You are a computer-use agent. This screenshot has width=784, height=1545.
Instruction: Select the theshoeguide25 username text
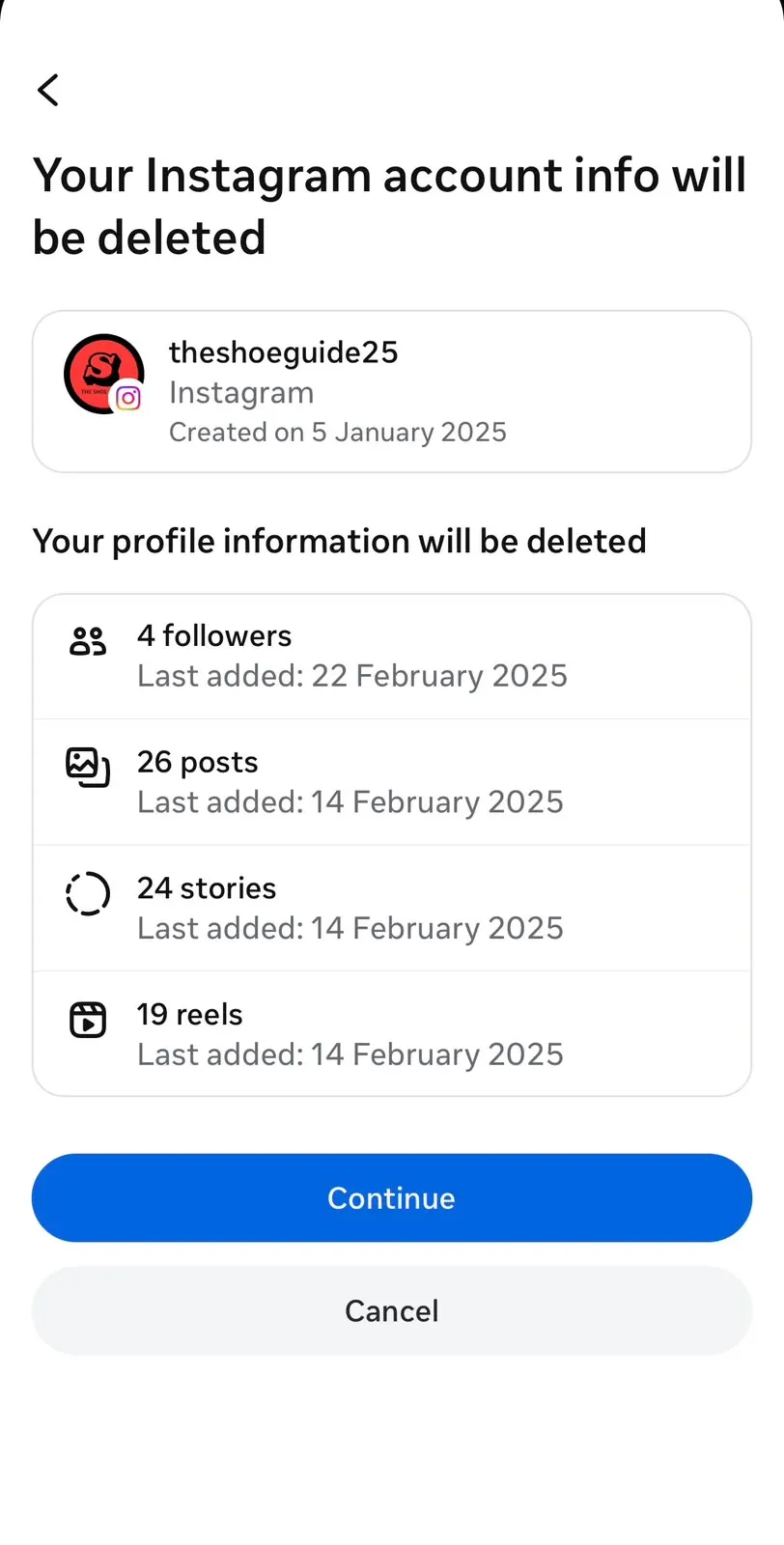pos(283,352)
